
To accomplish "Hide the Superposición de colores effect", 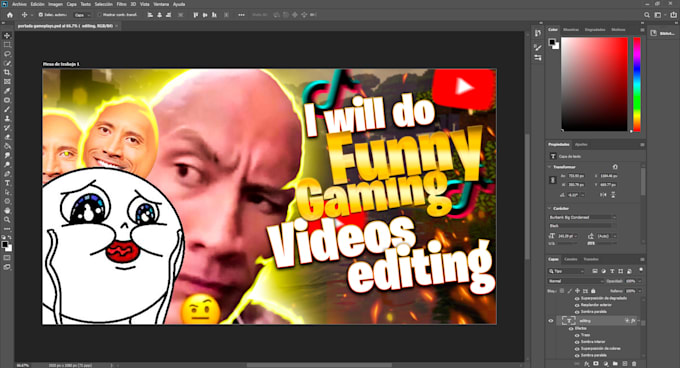I will [577, 348].
